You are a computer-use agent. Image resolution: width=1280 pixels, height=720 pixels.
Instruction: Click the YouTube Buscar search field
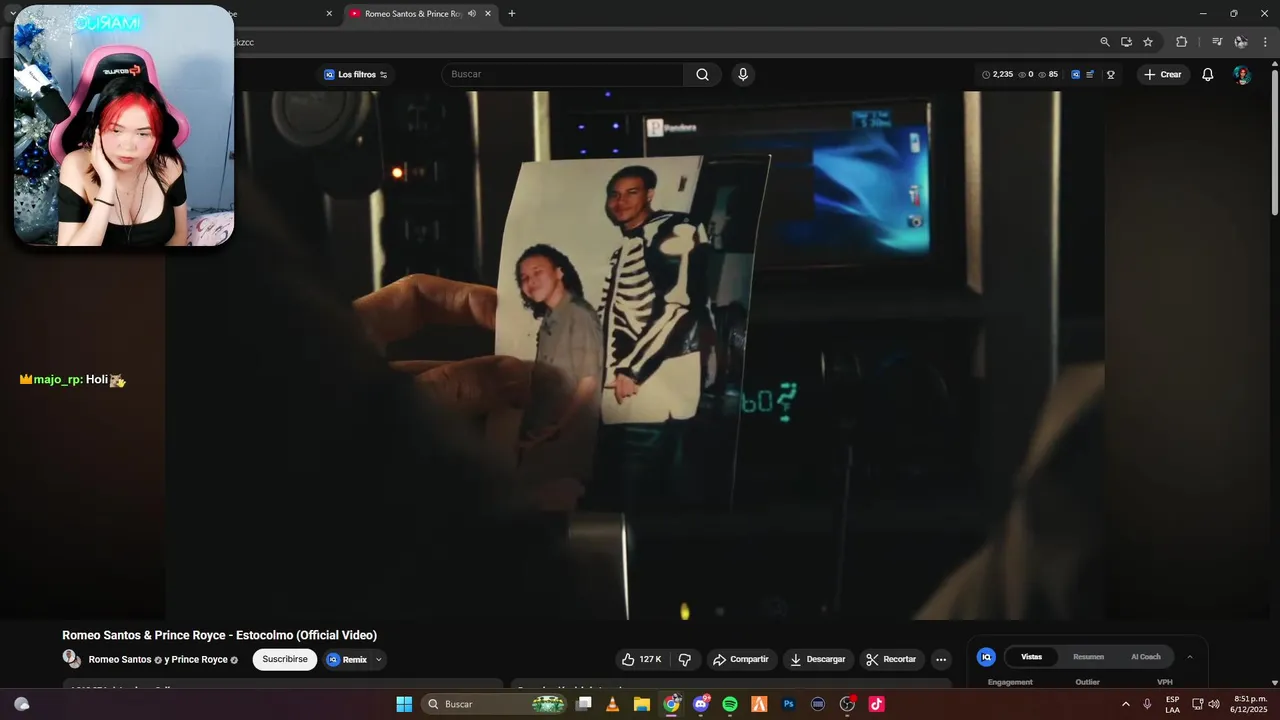coord(563,74)
